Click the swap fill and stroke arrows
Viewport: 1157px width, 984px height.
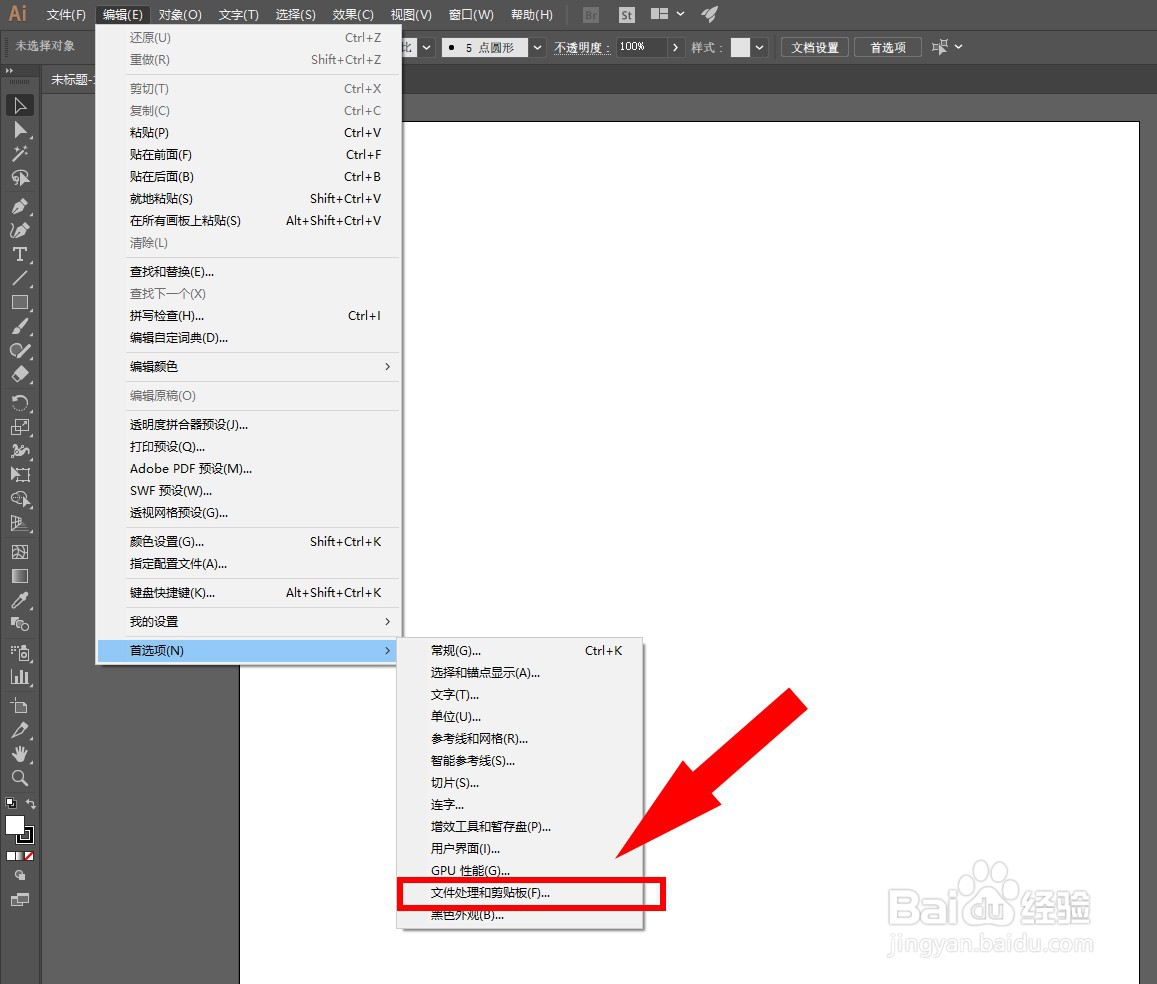(x=30, y=803)
